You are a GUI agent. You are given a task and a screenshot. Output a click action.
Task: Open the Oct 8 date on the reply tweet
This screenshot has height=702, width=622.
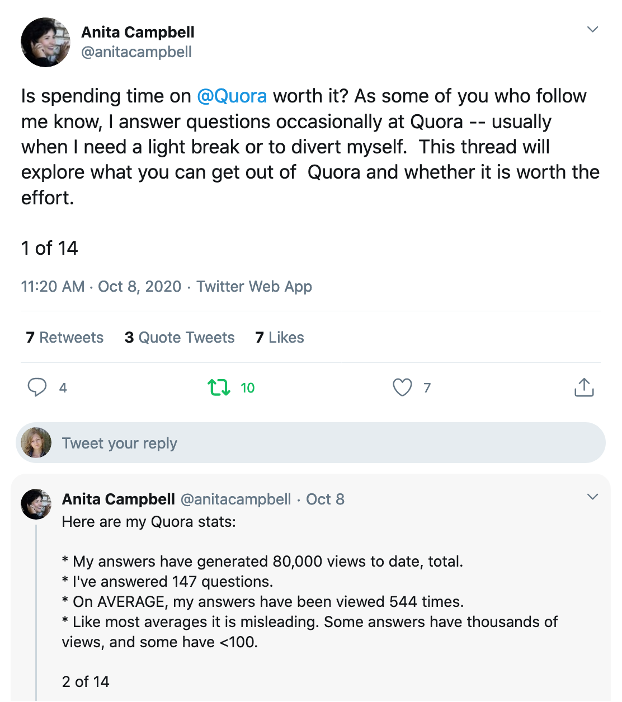[x=325, y=499]
